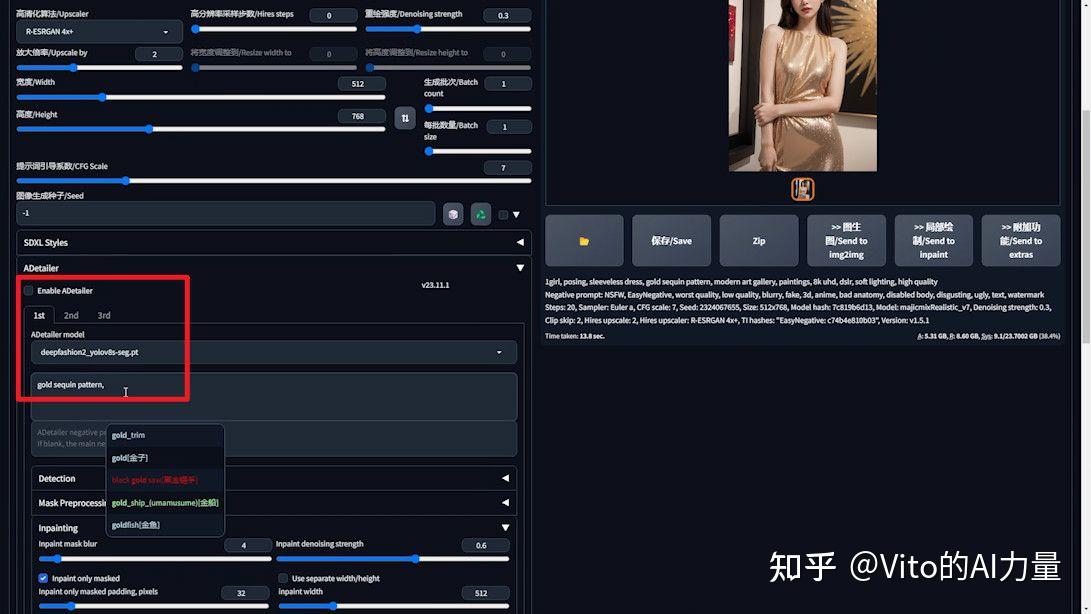The width and height of the screenshot is (1091, 614).
Task: Click the Inpaint denoising strength value field
Action: coord(486,545)
